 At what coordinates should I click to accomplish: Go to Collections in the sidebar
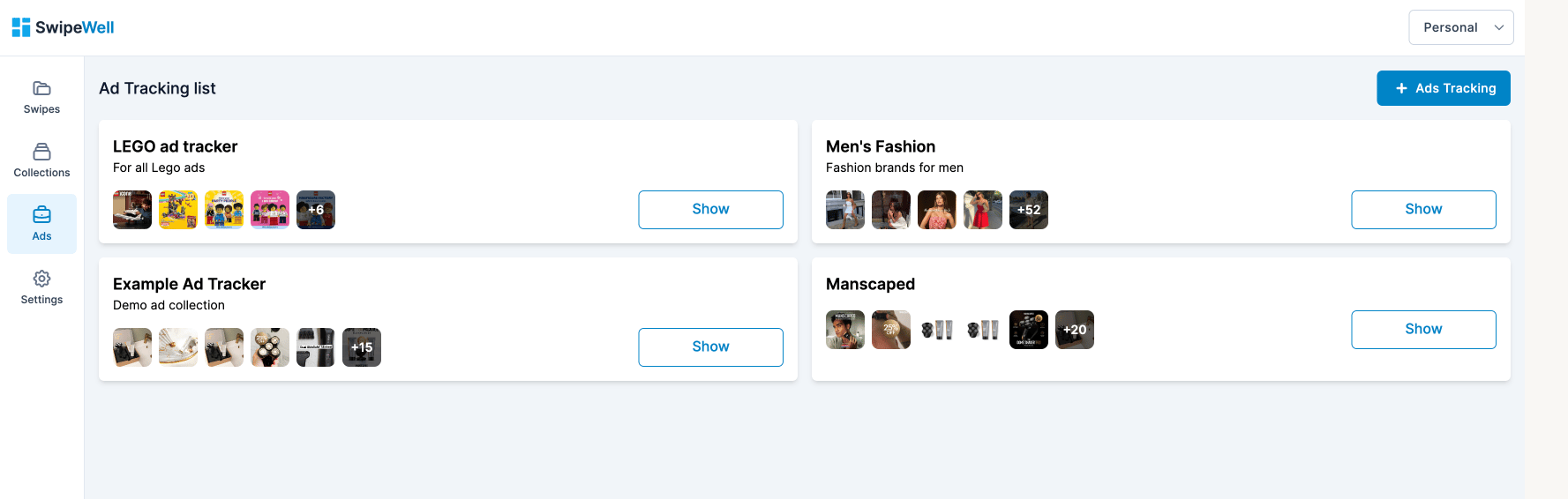41,160
